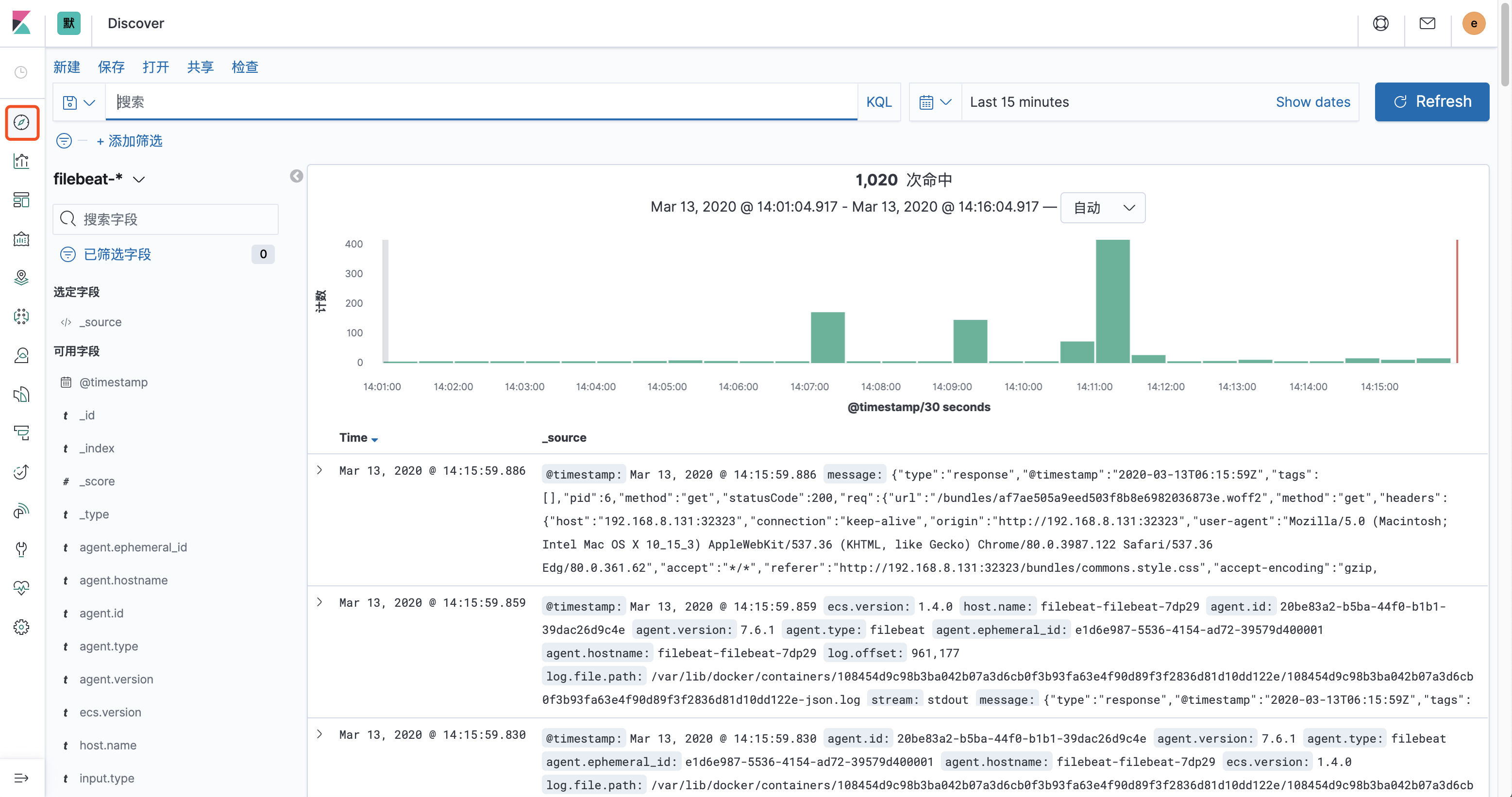Image resolution: width=1512 pixels, height=797 pixels.
Task: Open the help lifebuoy icon
Action: tap(1380, 23)
